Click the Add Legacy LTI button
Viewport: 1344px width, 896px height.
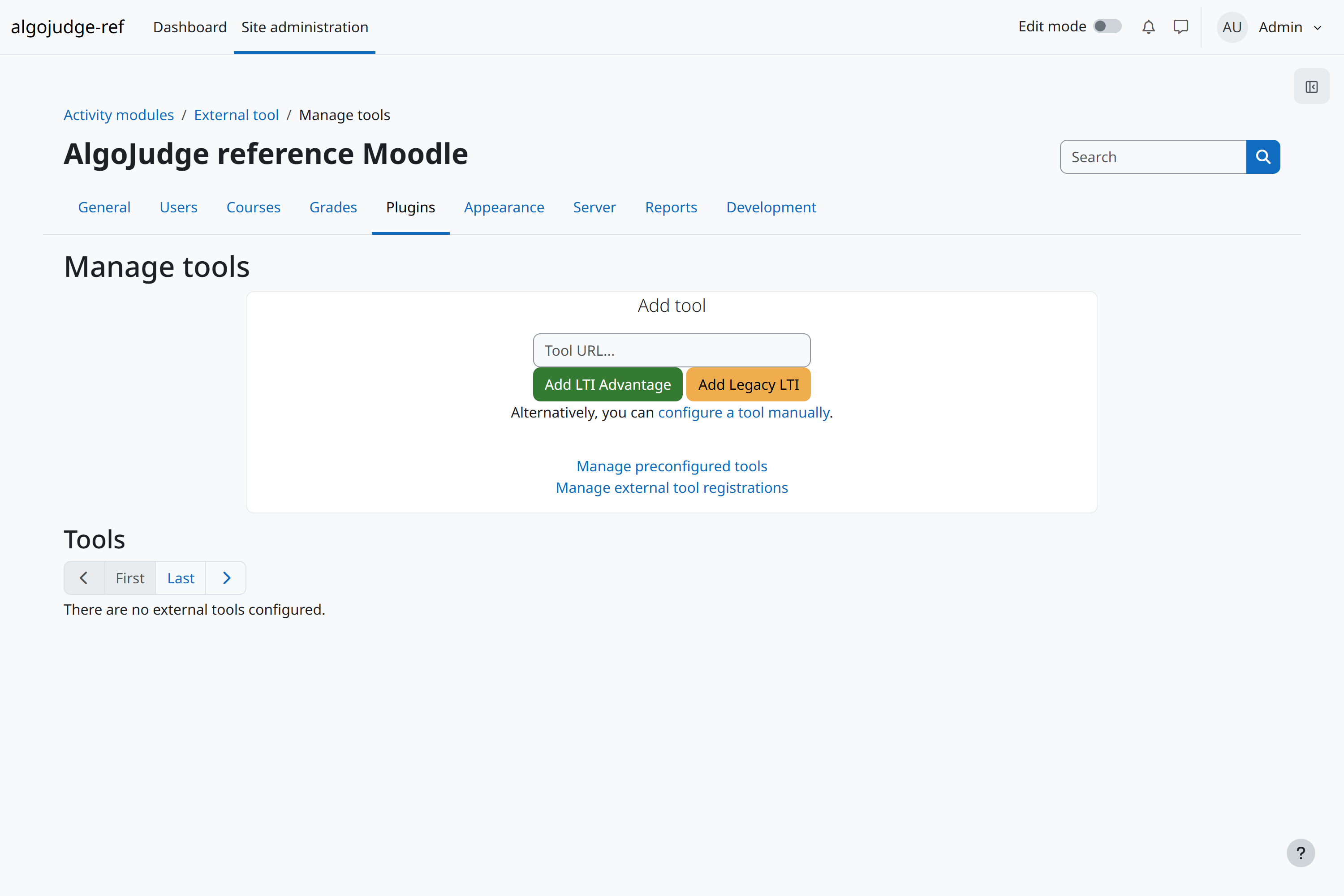pyautogui.click(x=748, y=384)
